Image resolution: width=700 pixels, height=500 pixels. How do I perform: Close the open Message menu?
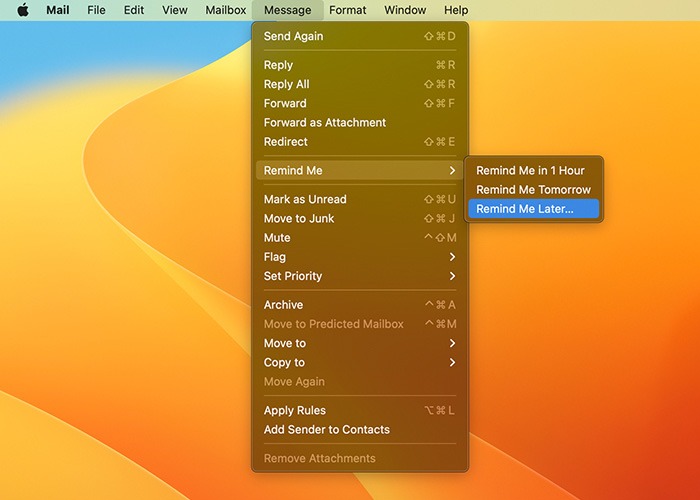[x=288, y=10]
